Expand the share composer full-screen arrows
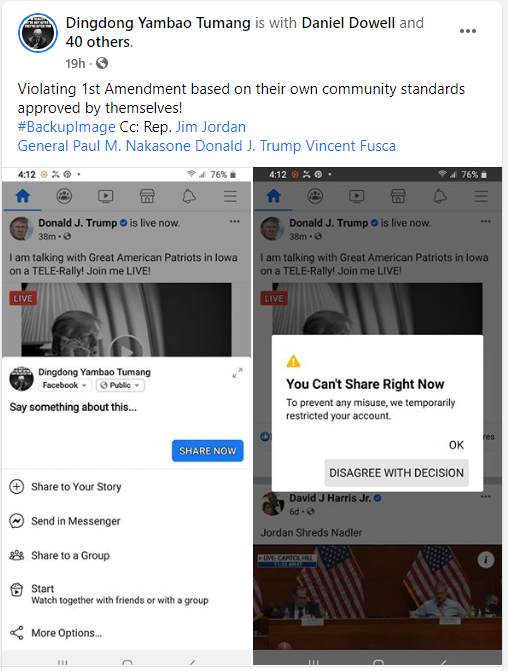Viewport: 508px width, 671px height. [x=238, y=373]
